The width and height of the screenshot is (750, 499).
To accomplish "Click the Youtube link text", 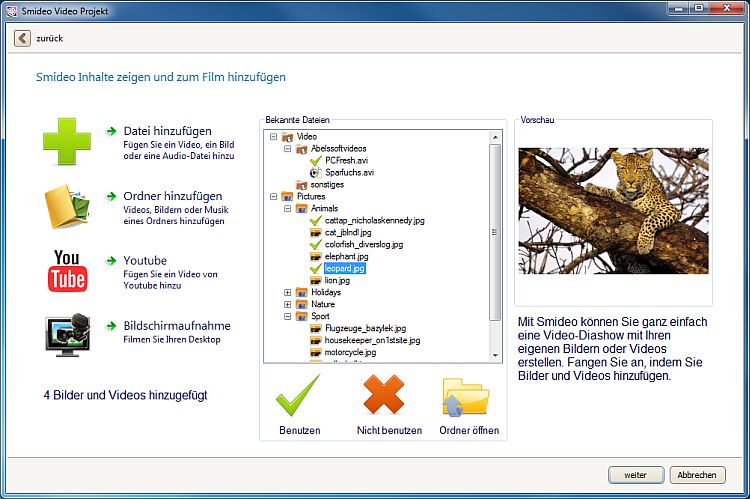I will [145, 261].
